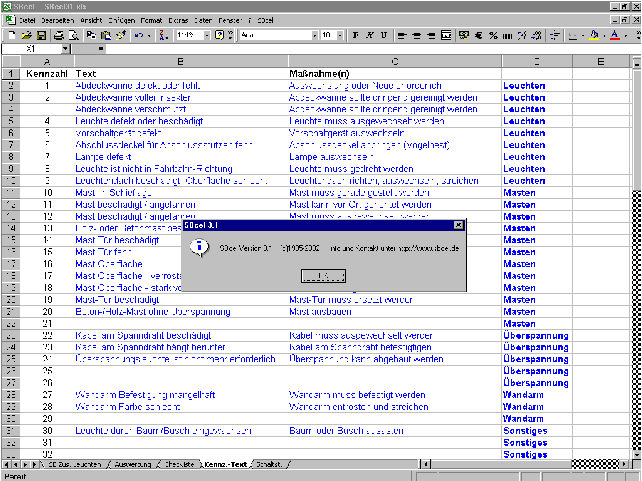Open the Ansicht menu
Image resolution: width=642 pixels, height=481 pixels.
click(x=91, y=20)
